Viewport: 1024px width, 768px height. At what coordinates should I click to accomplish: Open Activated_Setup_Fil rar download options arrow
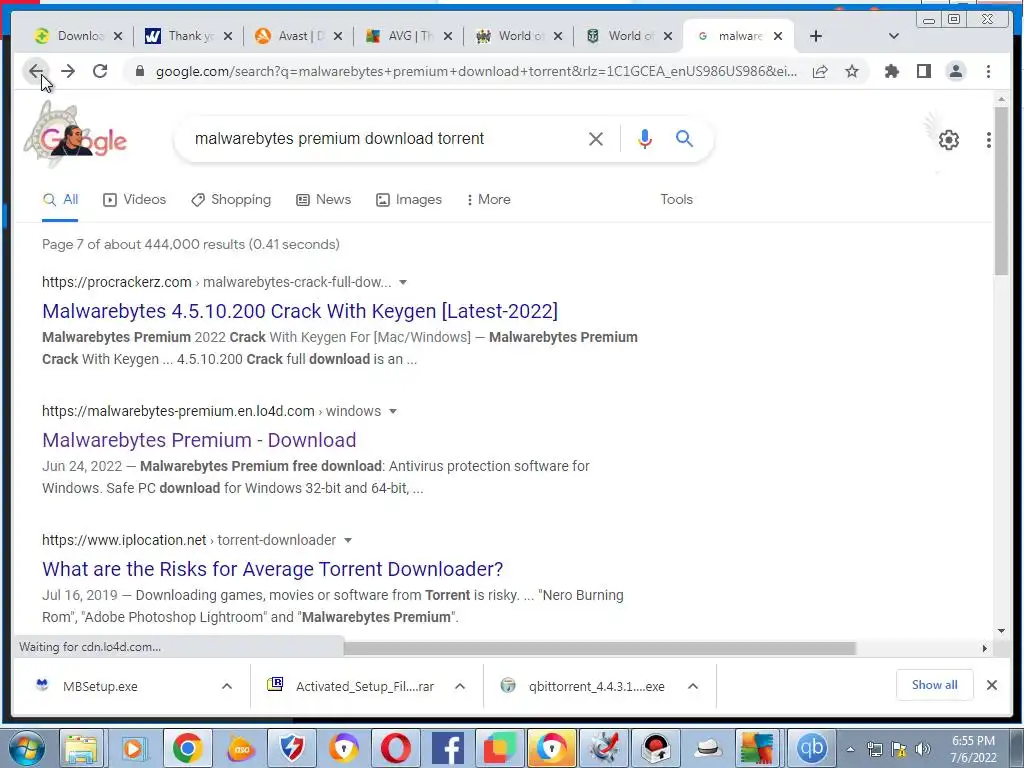[x=460, y=686]
